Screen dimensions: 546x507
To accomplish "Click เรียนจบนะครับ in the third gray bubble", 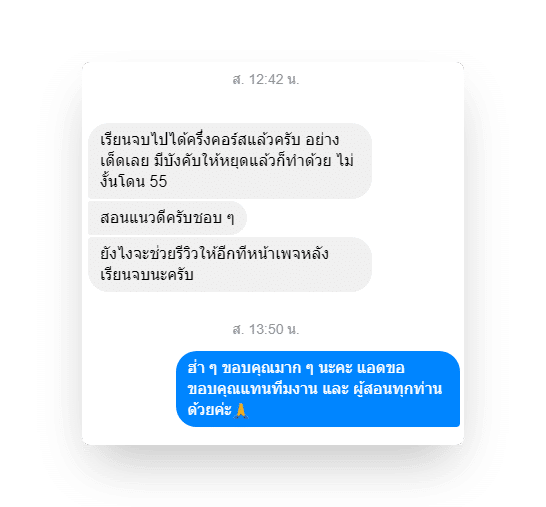I will [147, 275].
